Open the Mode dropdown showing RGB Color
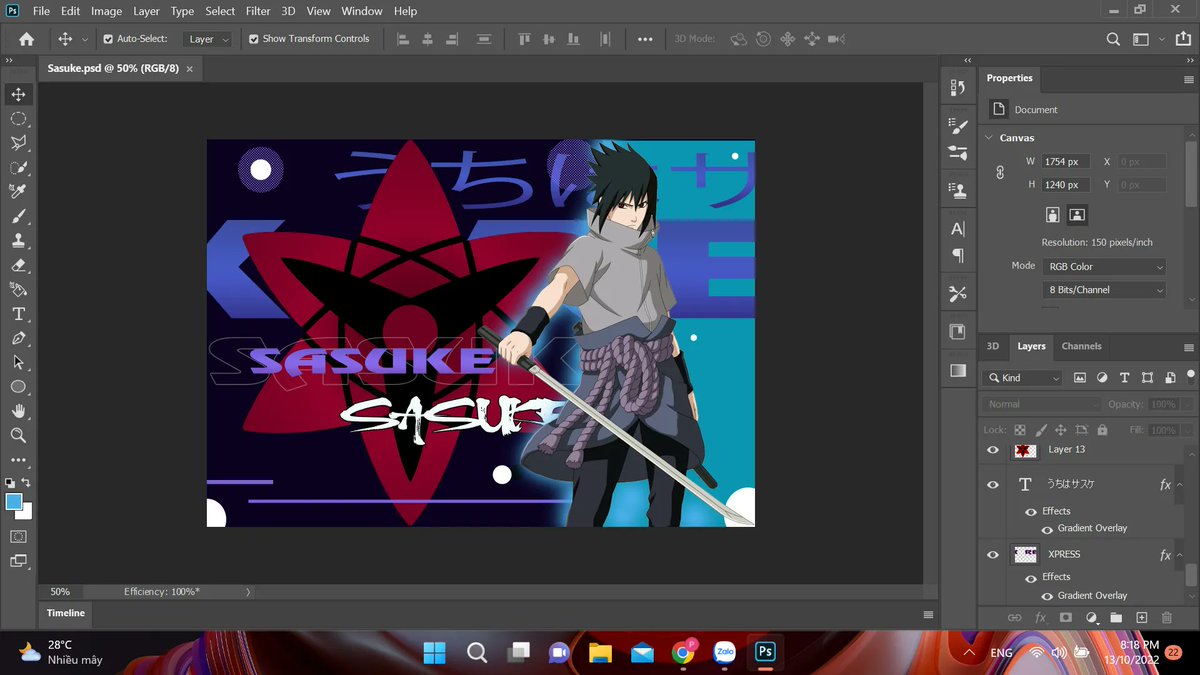 [1104, 265]
